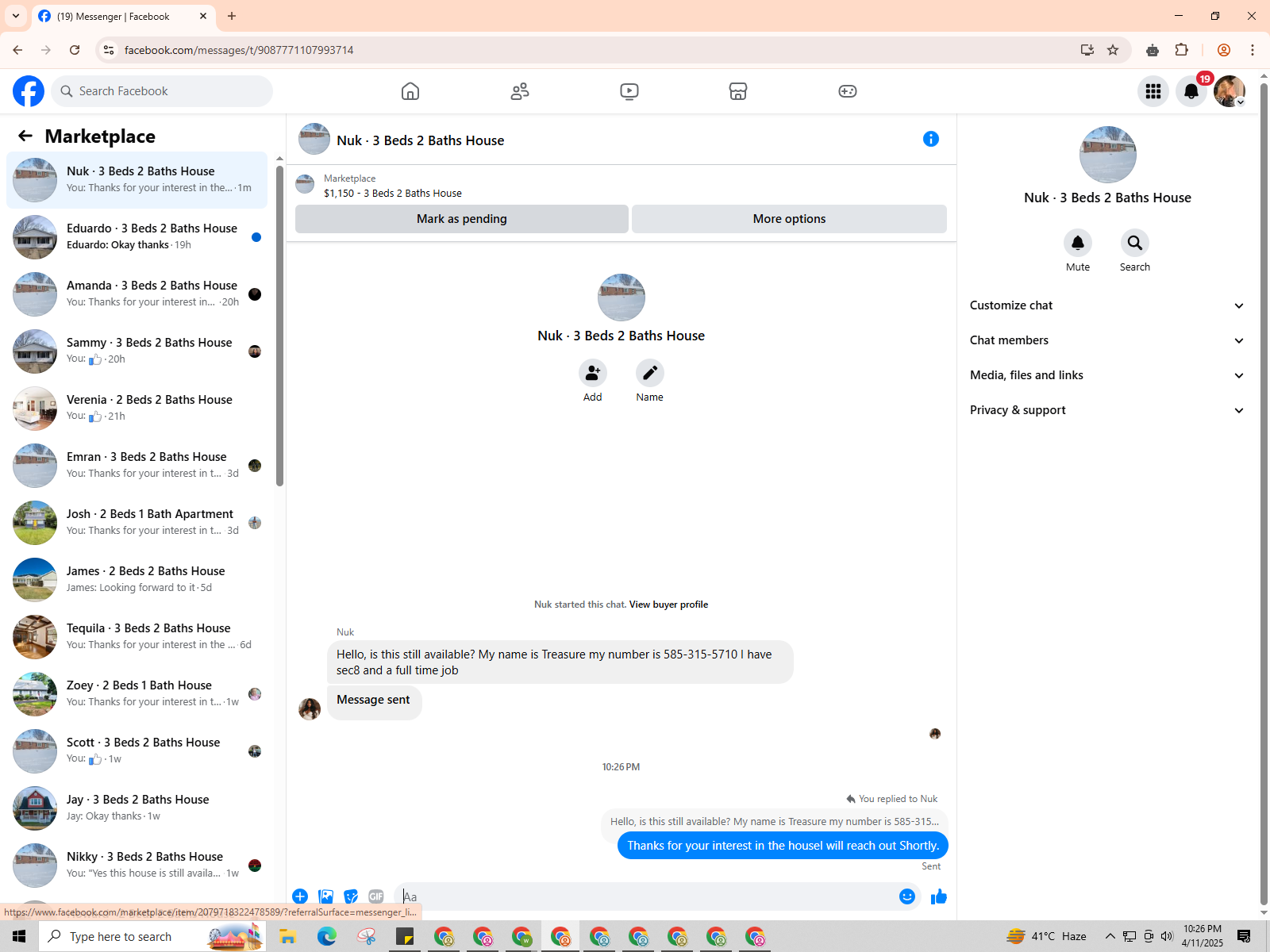Open the tab search dropdown arrow
Screen dimensions: 1270x952
(x=16, y=16)
